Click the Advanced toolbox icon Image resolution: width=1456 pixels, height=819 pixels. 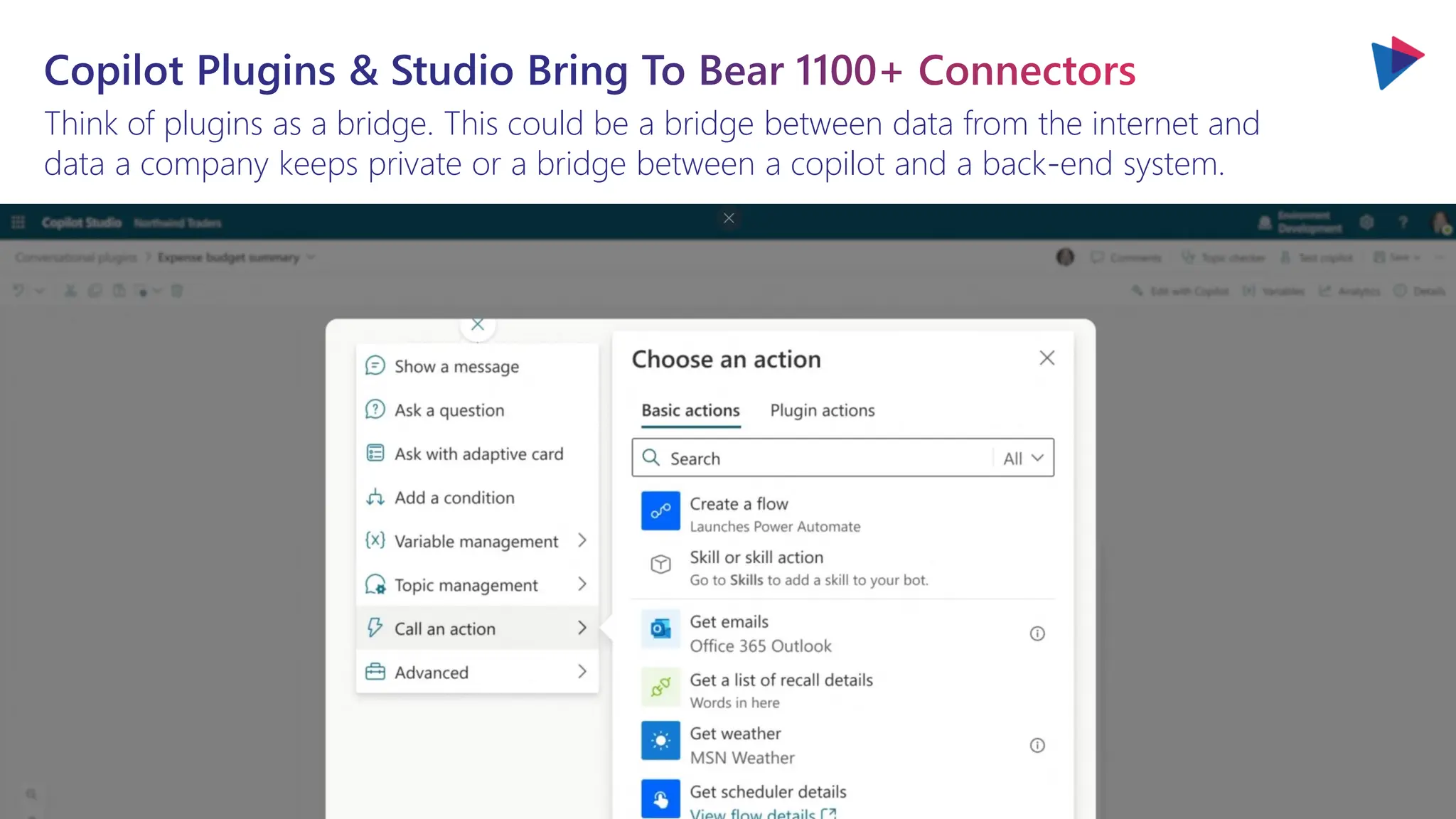pos(375,672)
